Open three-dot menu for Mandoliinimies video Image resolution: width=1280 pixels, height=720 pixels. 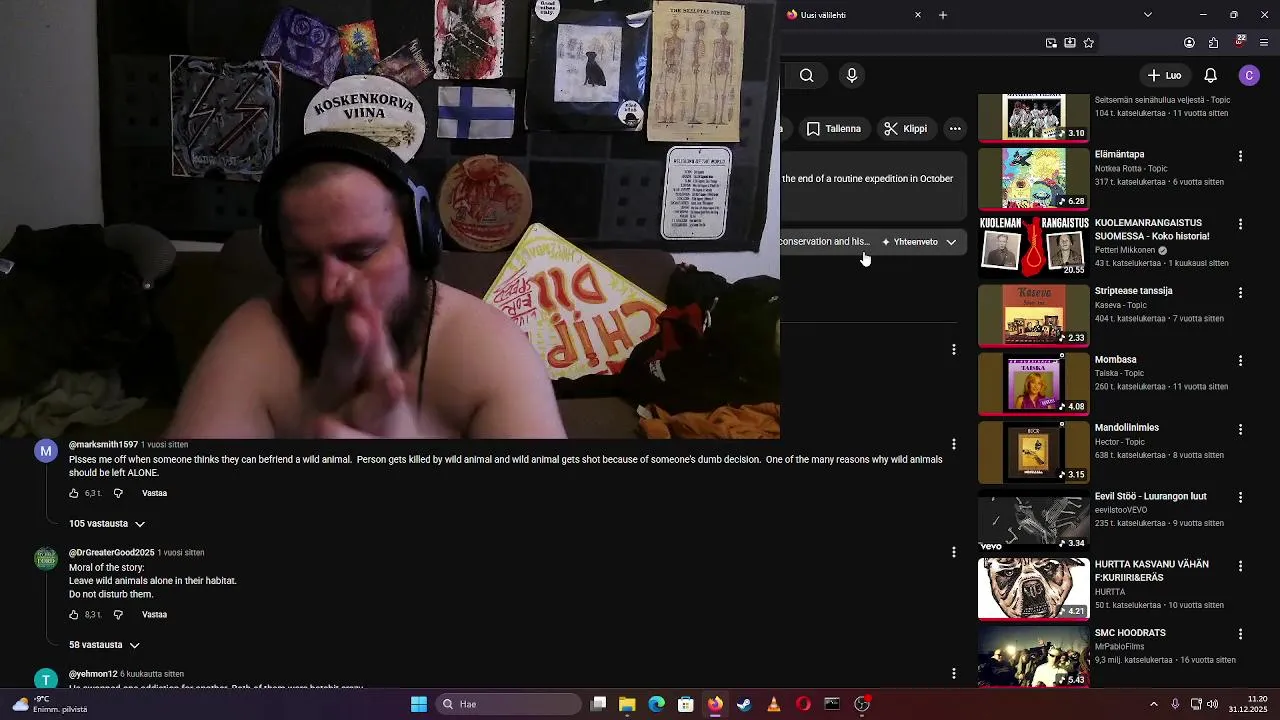tap(1240, 429)
